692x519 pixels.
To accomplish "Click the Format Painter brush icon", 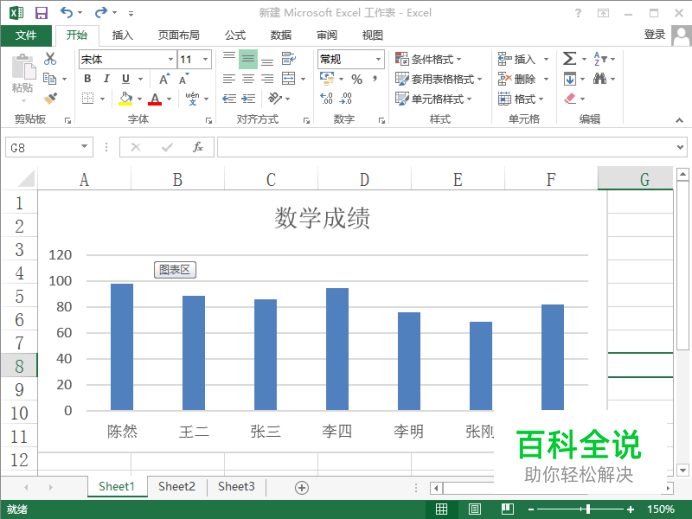I will click(50, 98).
